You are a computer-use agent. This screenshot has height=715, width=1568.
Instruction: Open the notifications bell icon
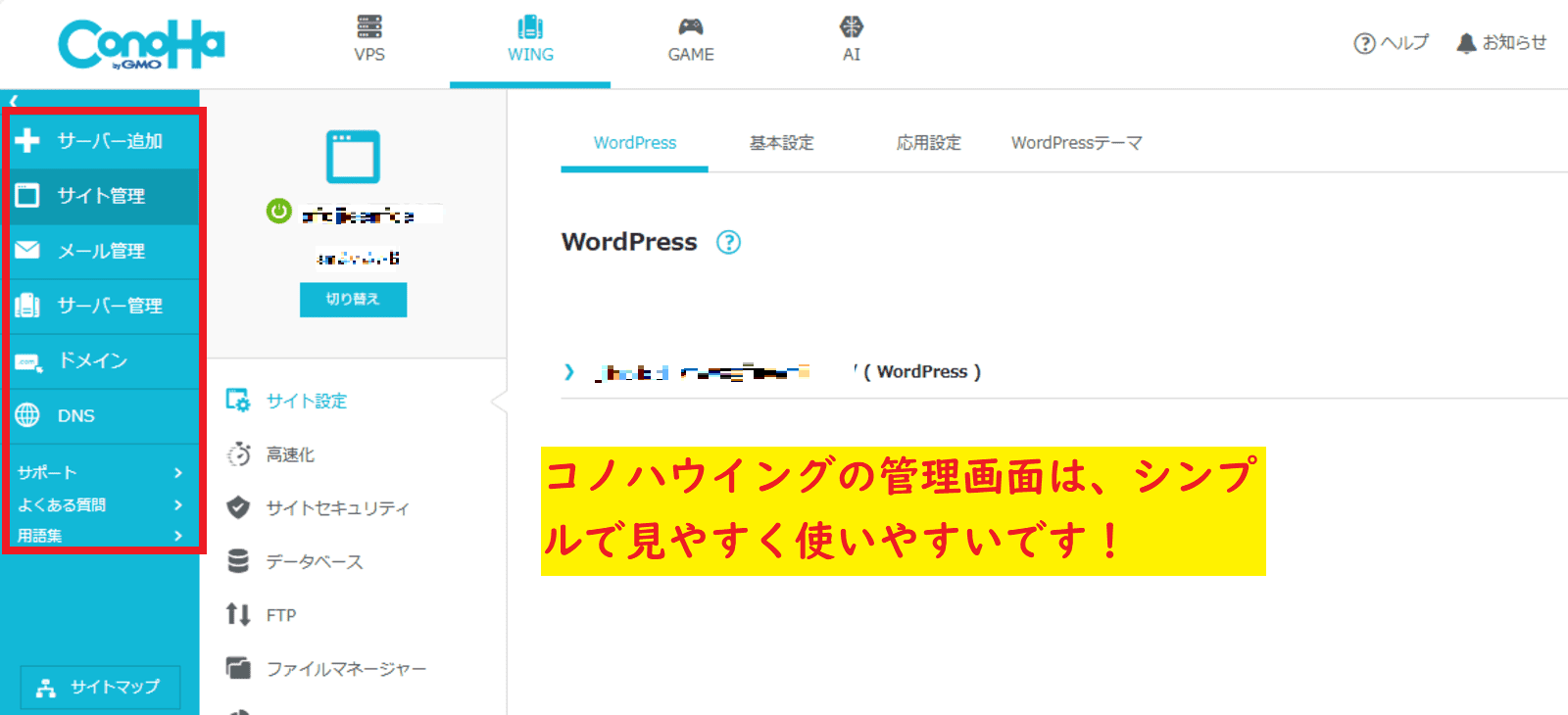click(x=1466, y=43)
